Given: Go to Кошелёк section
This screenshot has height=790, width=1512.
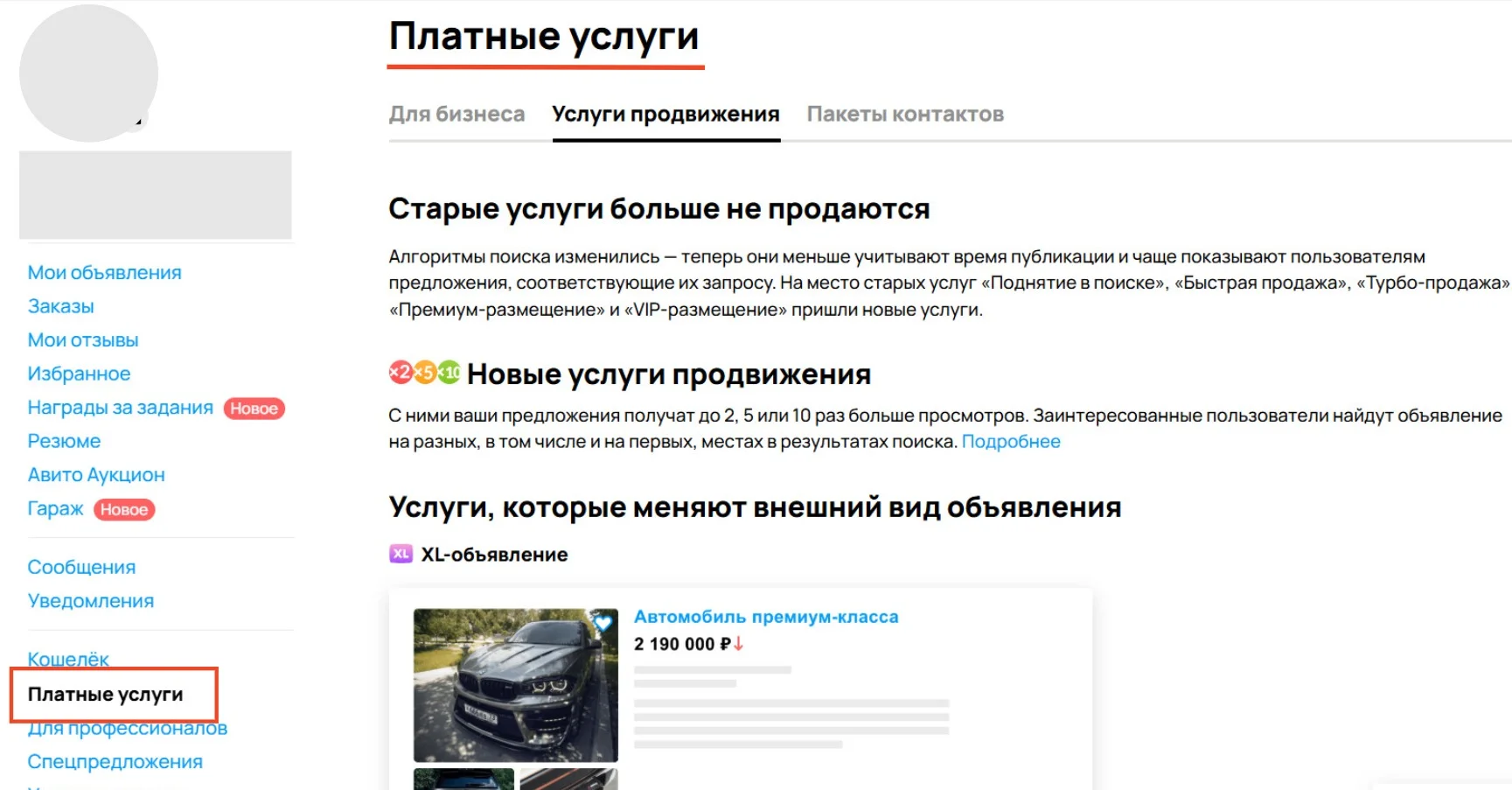Looking at the screenshot, I should click(68, 659).
